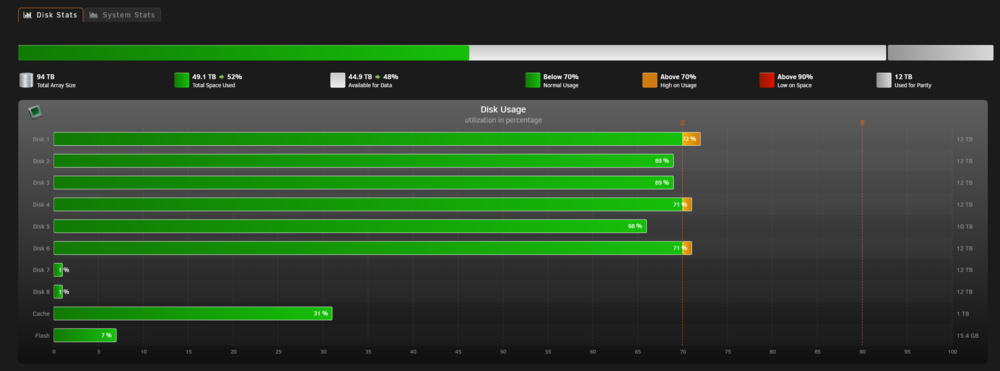The width and height of the screenshot is (1000, 371).
Task: Click the 'Disk Usage' chart title
Action: (503, 110)
